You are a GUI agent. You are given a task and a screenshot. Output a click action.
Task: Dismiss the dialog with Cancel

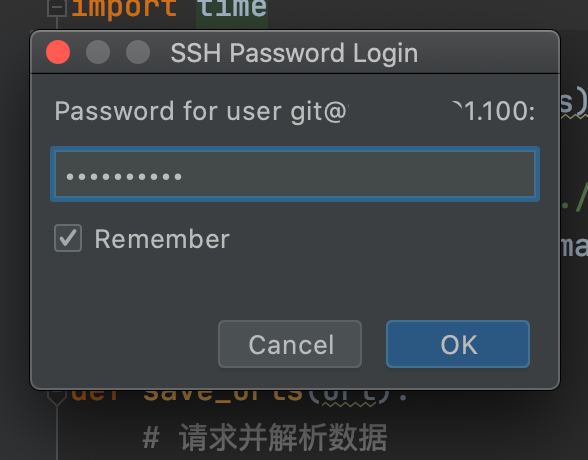[x=290, y=344]
